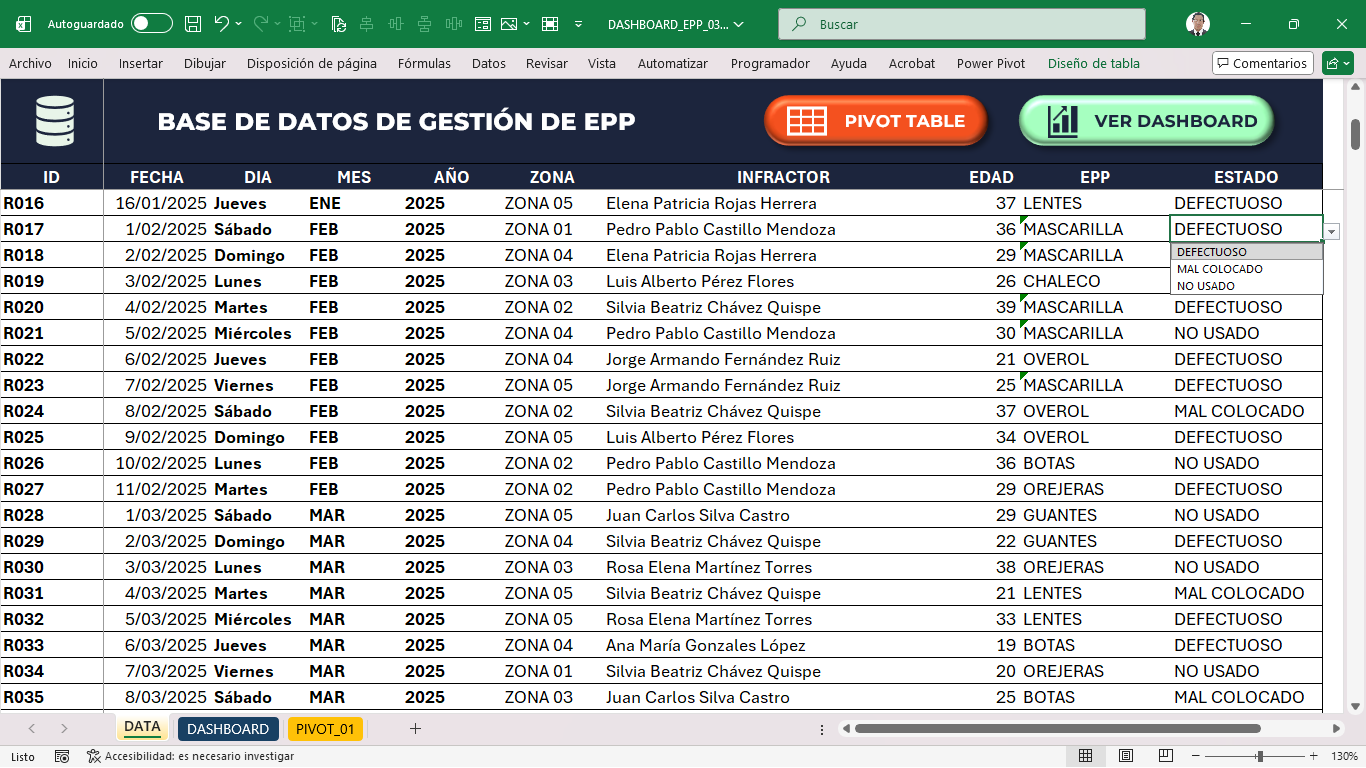Open the Fórmulas ribbon tab
Image resolution: width=1366 pixels, height=768 pixels.
(x=424, y=63)
